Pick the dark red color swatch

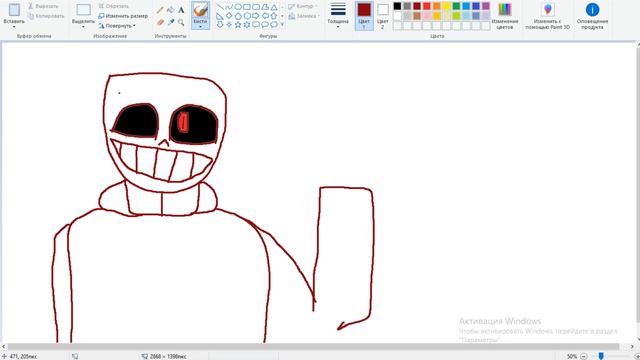point(417,6)
